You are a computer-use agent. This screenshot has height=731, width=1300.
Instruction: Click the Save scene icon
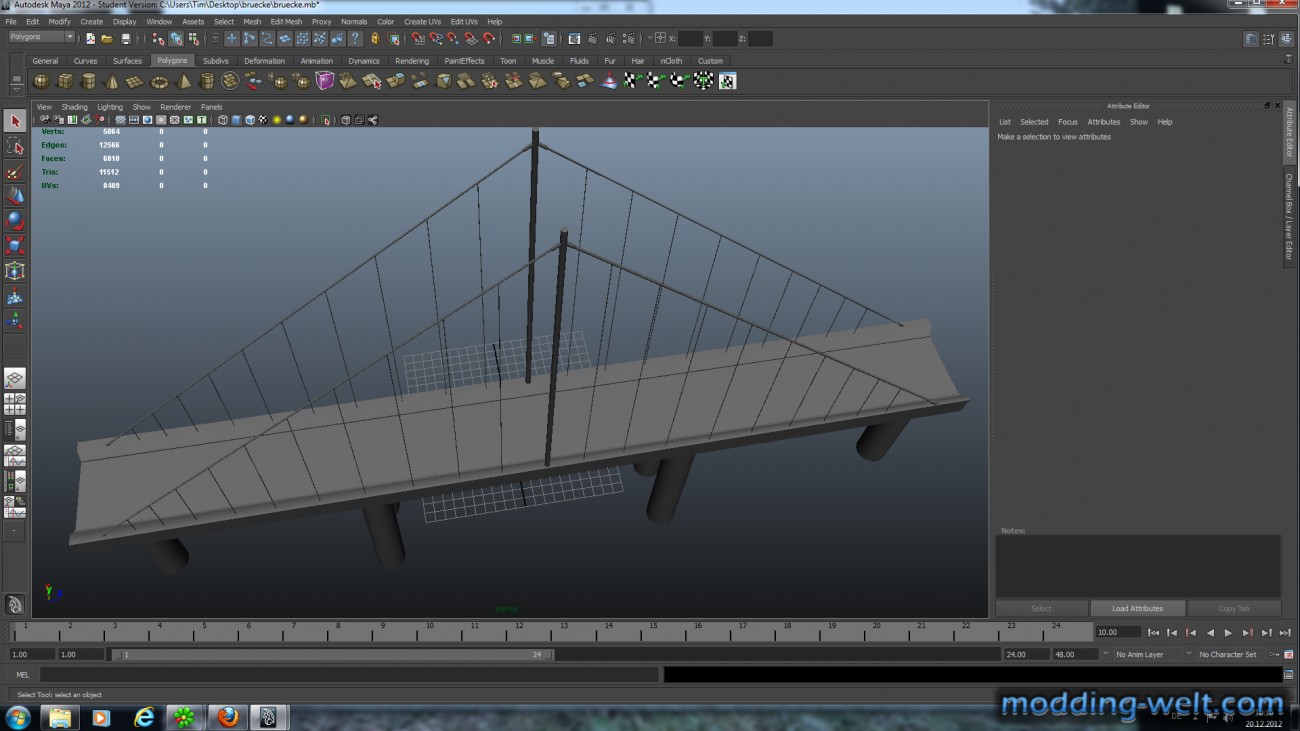tap(125, 39)
